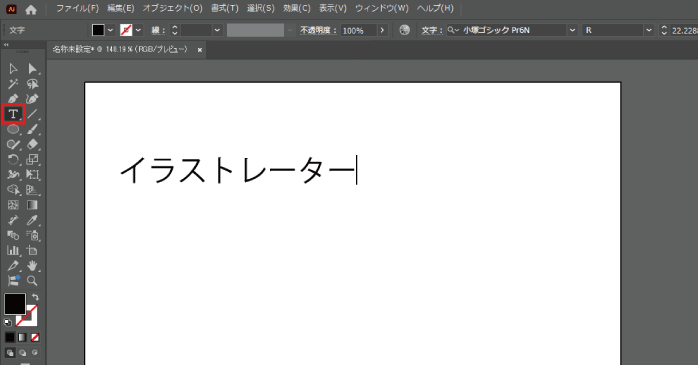Image resolution: width=698 pixels, height=365 pixels.
Task: Open the font family dropdown
Action: point(572,30)
